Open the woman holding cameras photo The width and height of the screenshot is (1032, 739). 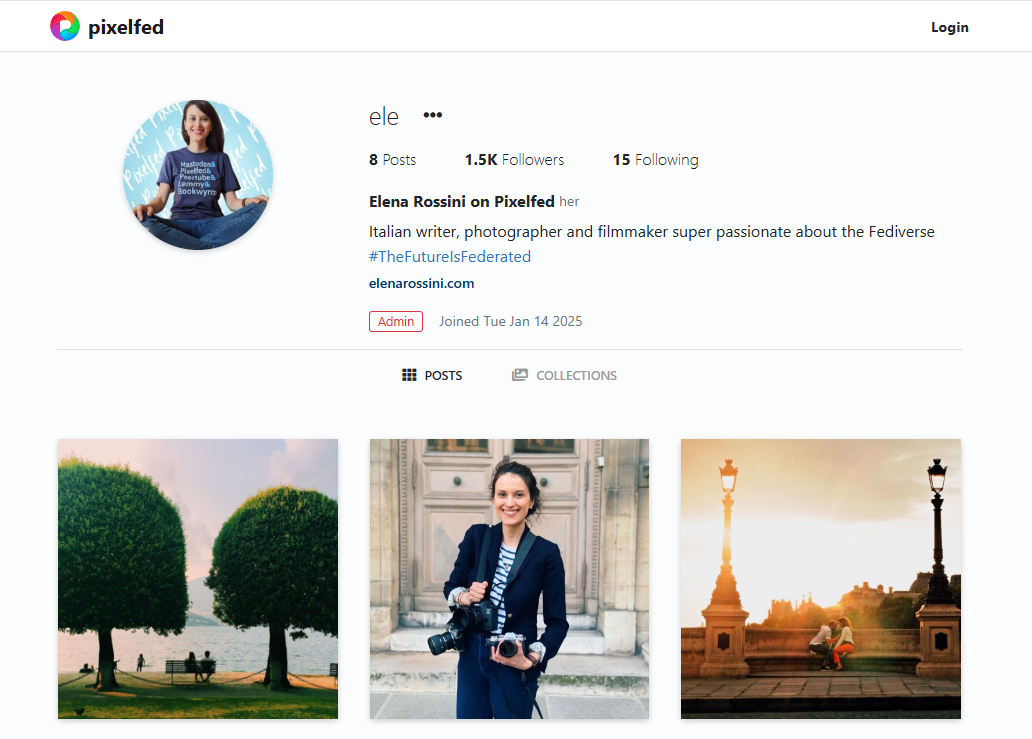(509, 578)
